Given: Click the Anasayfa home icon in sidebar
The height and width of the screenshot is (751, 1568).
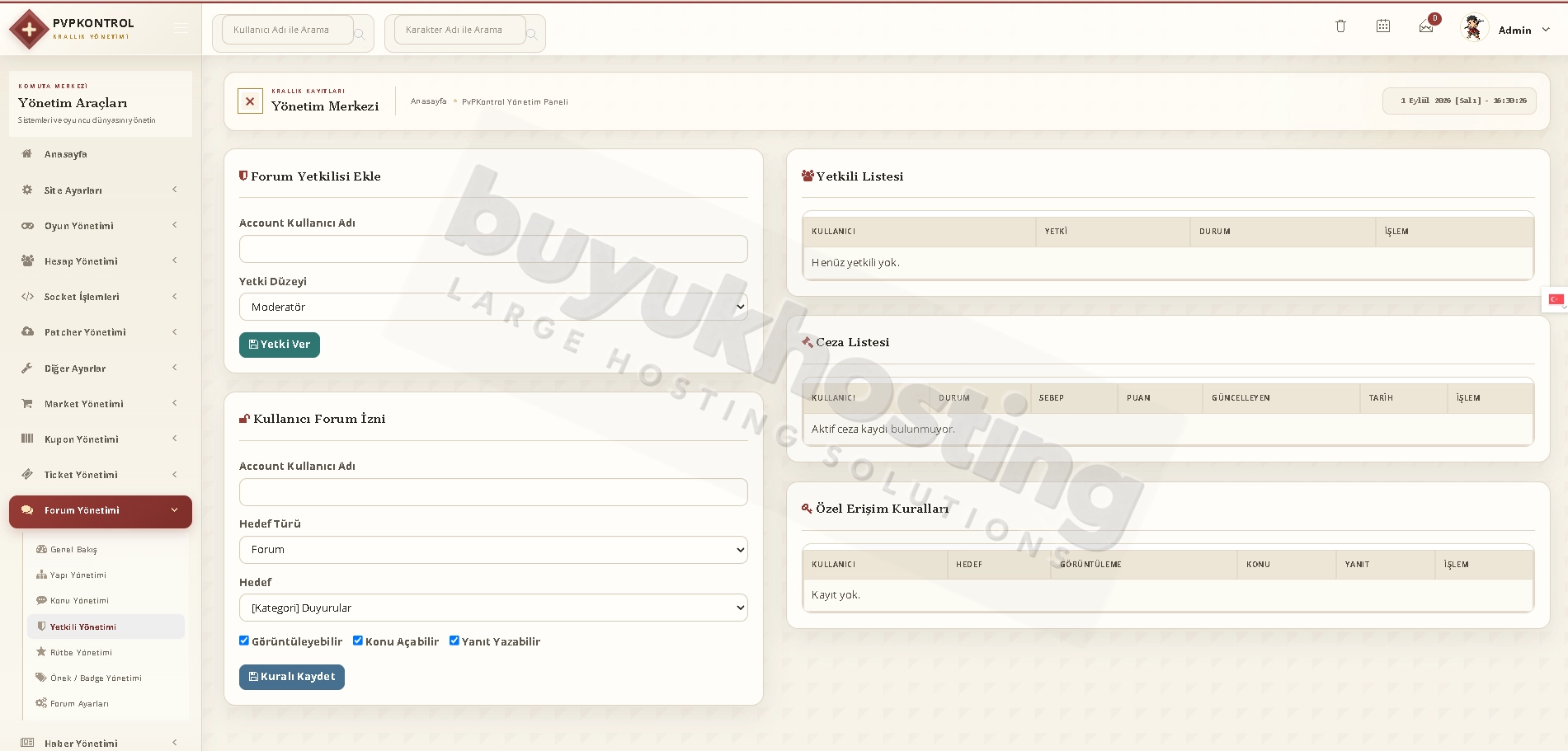Looking at the screenshot, I should pyautogui.click(x=27, y=154).
